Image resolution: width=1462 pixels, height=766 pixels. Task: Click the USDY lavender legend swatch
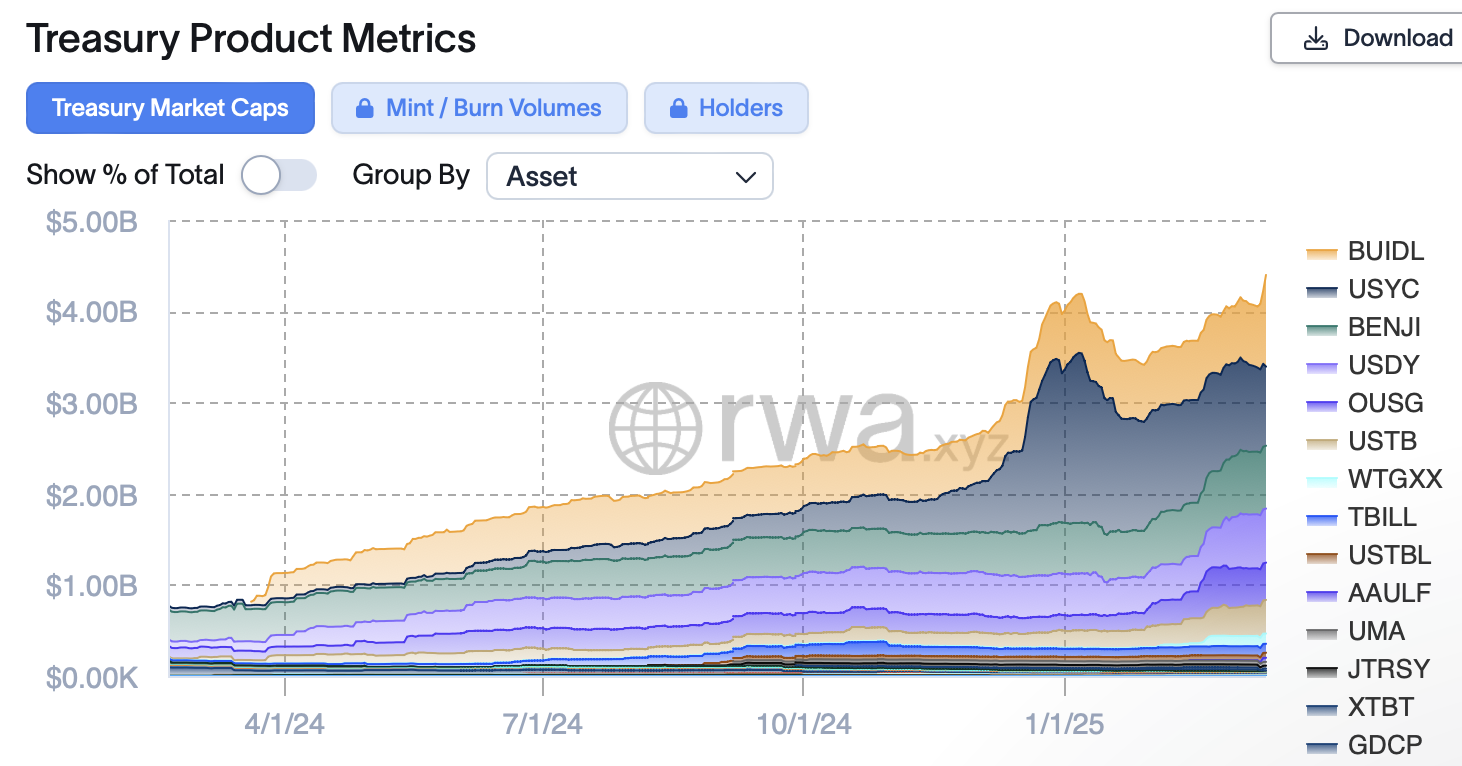[x=1321, y=368]
